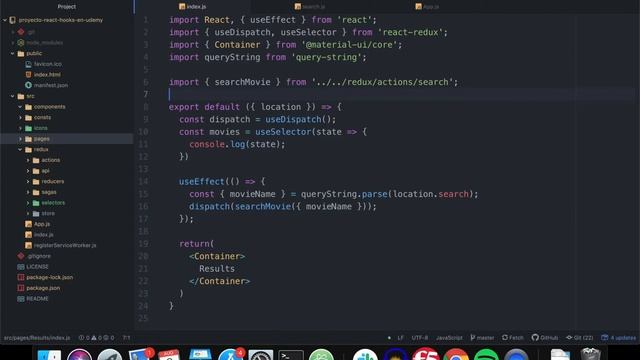Image resolution: width=640 pixels, height=360 pixels.
Task: Open the README file
Action: click(x=37, y=299)
